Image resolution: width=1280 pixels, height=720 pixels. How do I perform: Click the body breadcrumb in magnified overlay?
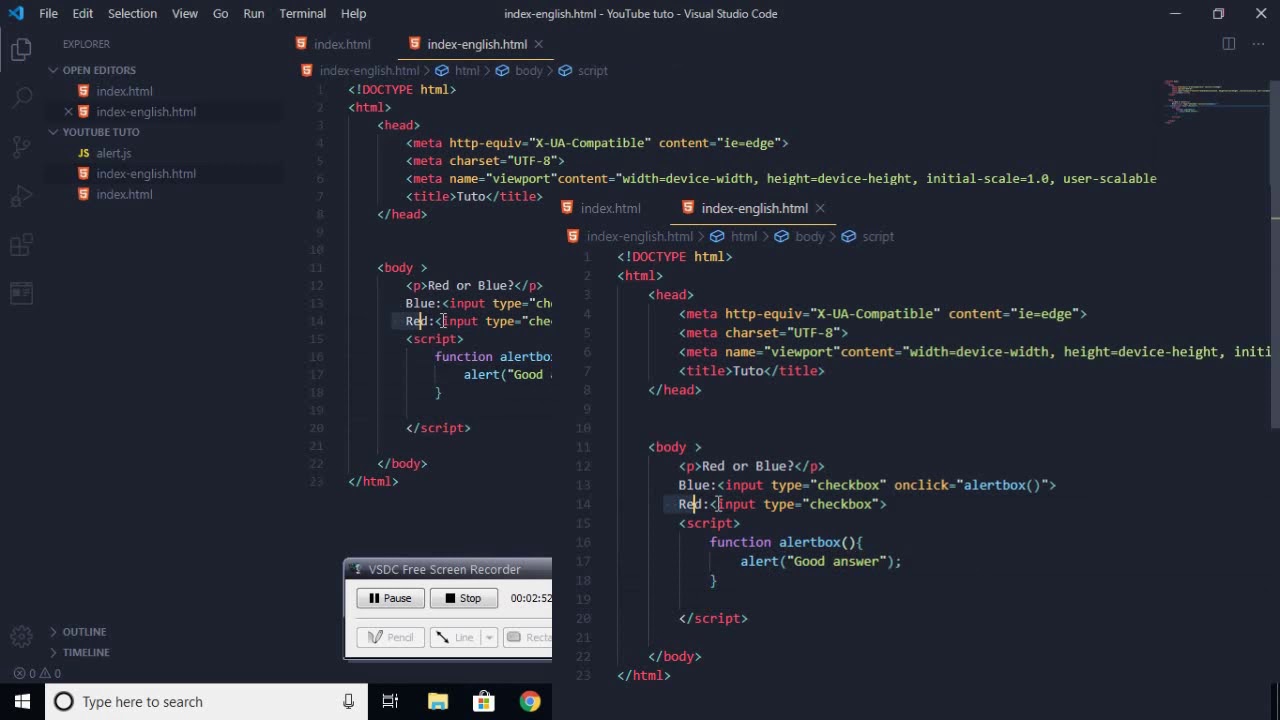pos(810,237)
